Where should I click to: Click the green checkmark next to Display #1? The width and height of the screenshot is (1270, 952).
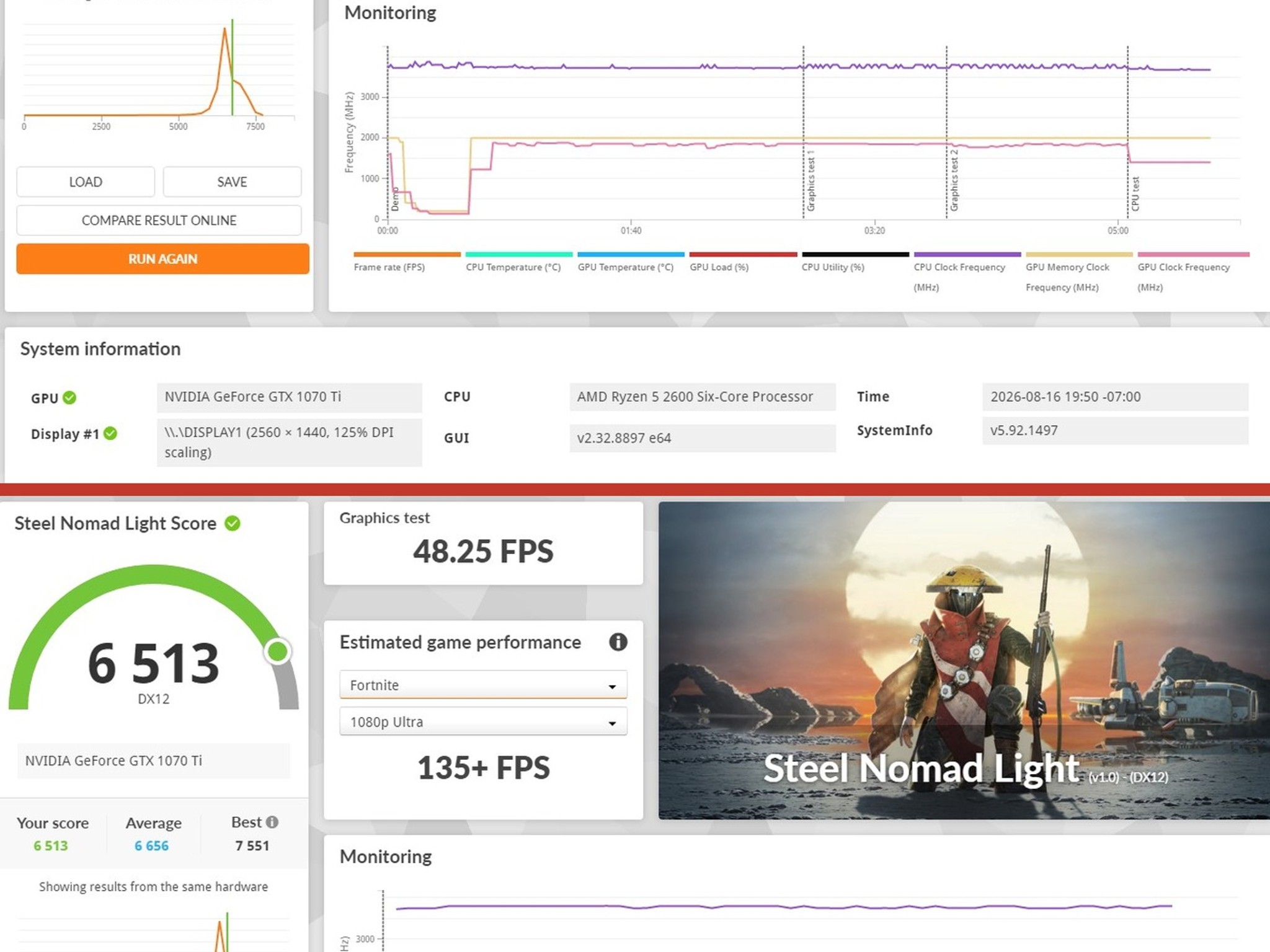click(110, 433)
